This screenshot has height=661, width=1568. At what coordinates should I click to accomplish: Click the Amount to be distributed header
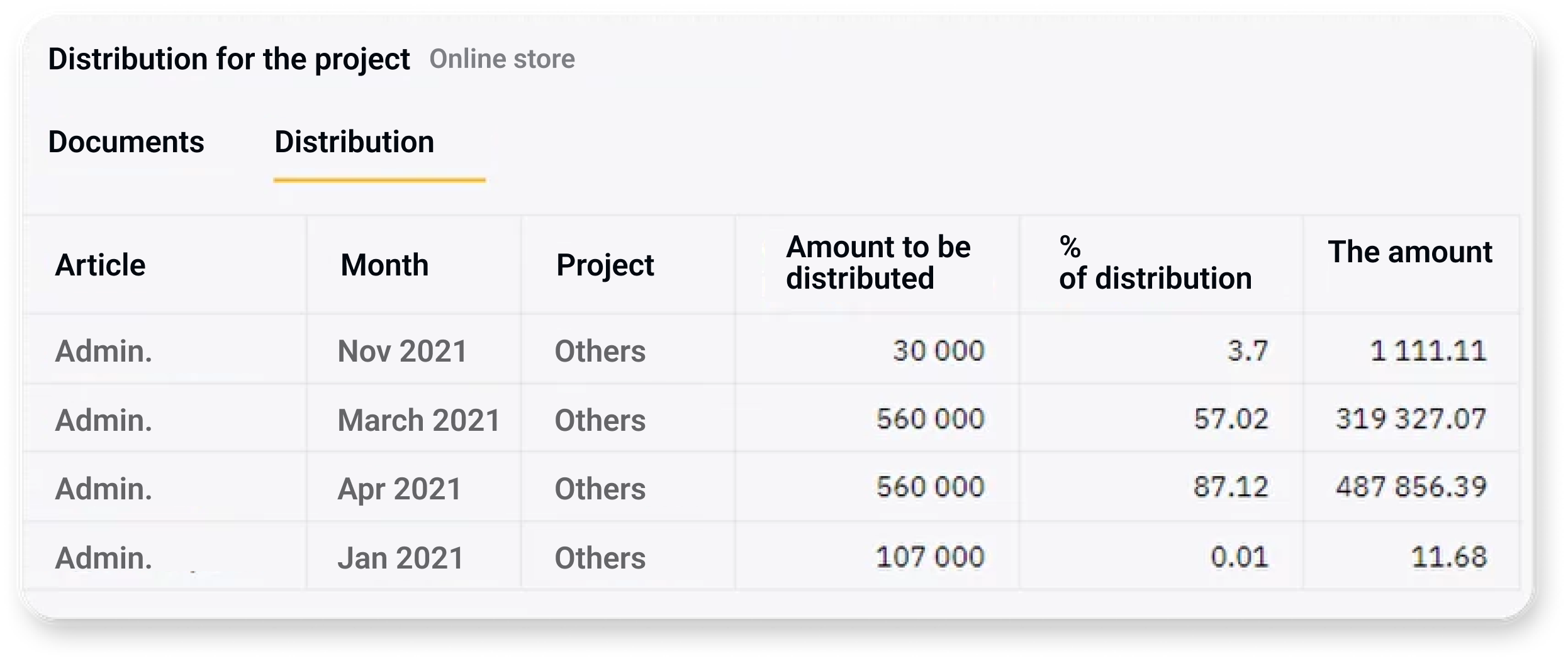(878, 262)
